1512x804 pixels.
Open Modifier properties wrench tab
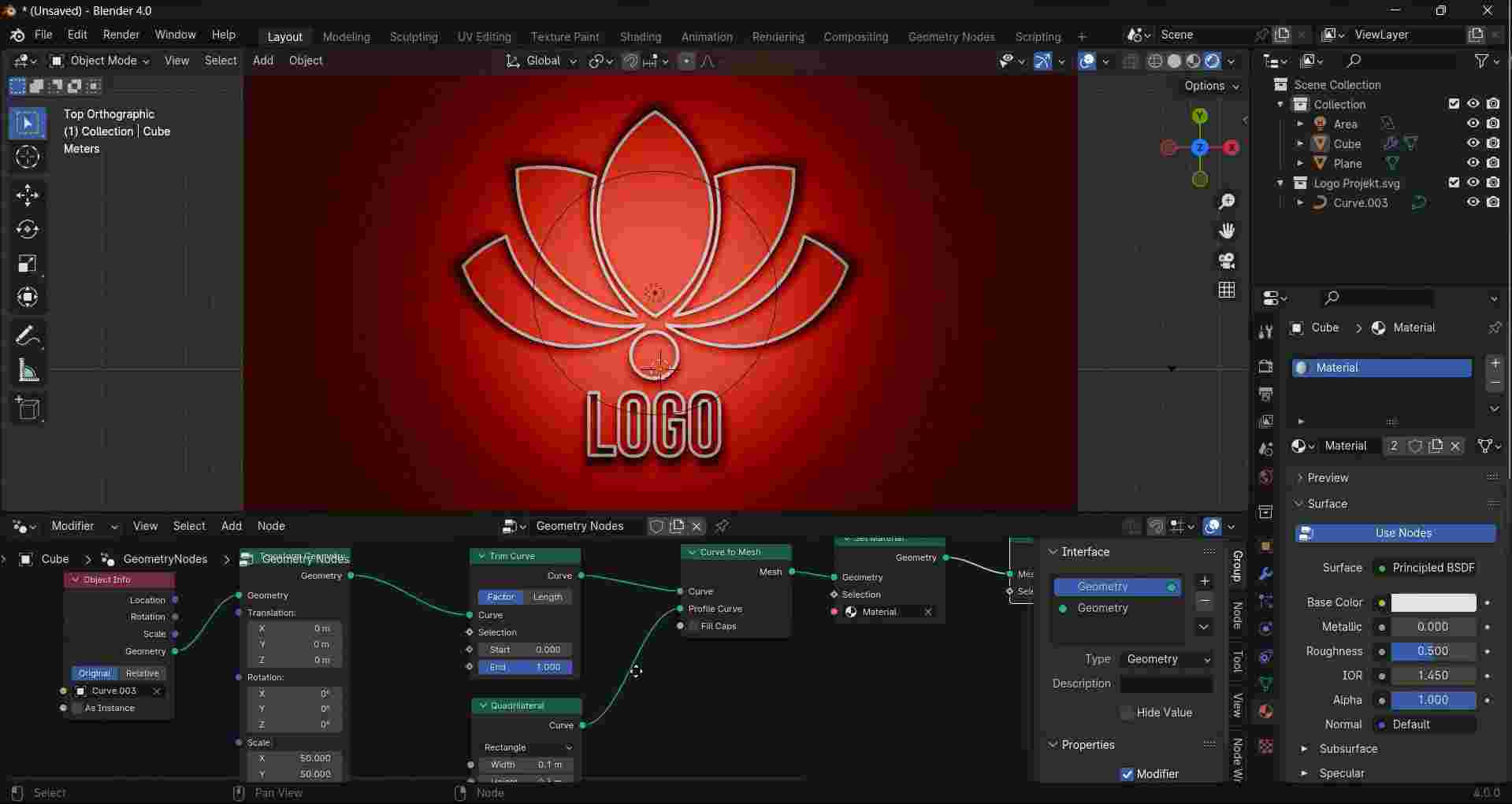point(1265,574)
